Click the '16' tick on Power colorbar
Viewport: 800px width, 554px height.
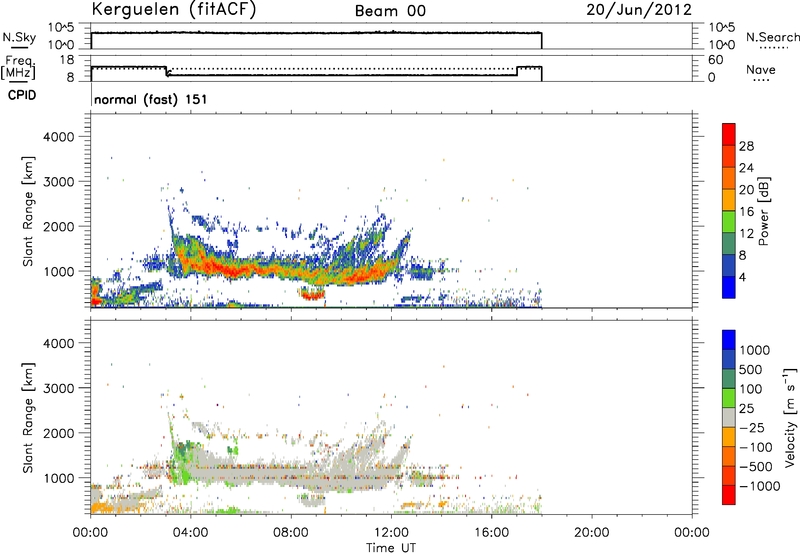point(746,212)
